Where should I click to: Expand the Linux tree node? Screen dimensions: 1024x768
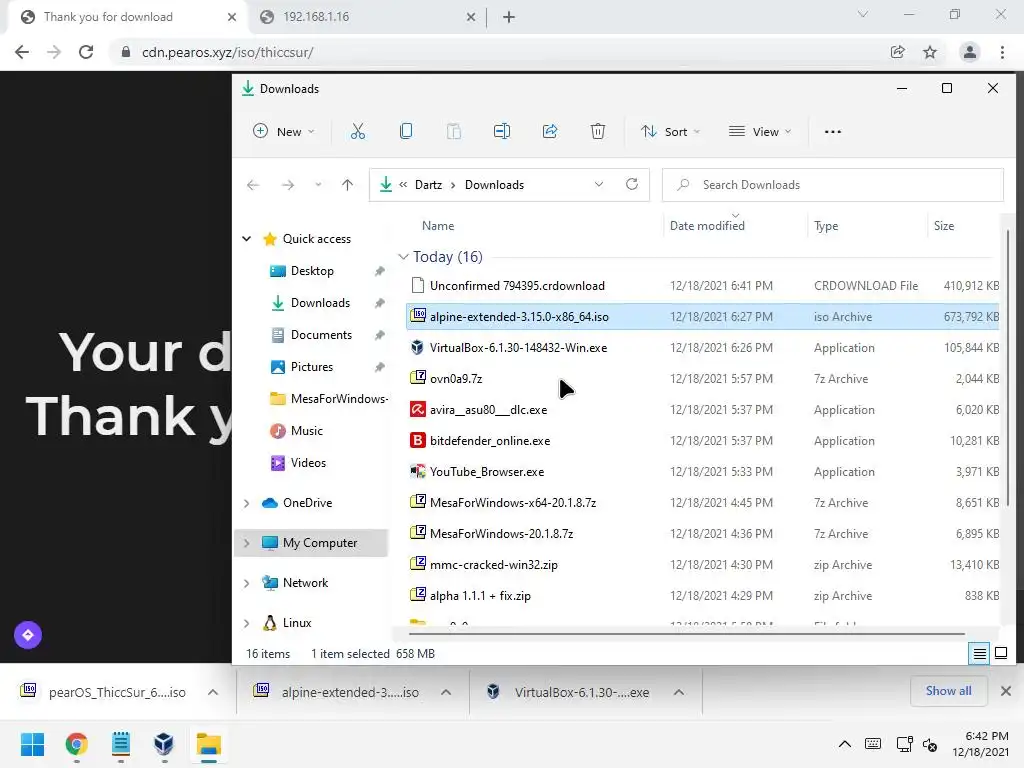pos(246,623)
